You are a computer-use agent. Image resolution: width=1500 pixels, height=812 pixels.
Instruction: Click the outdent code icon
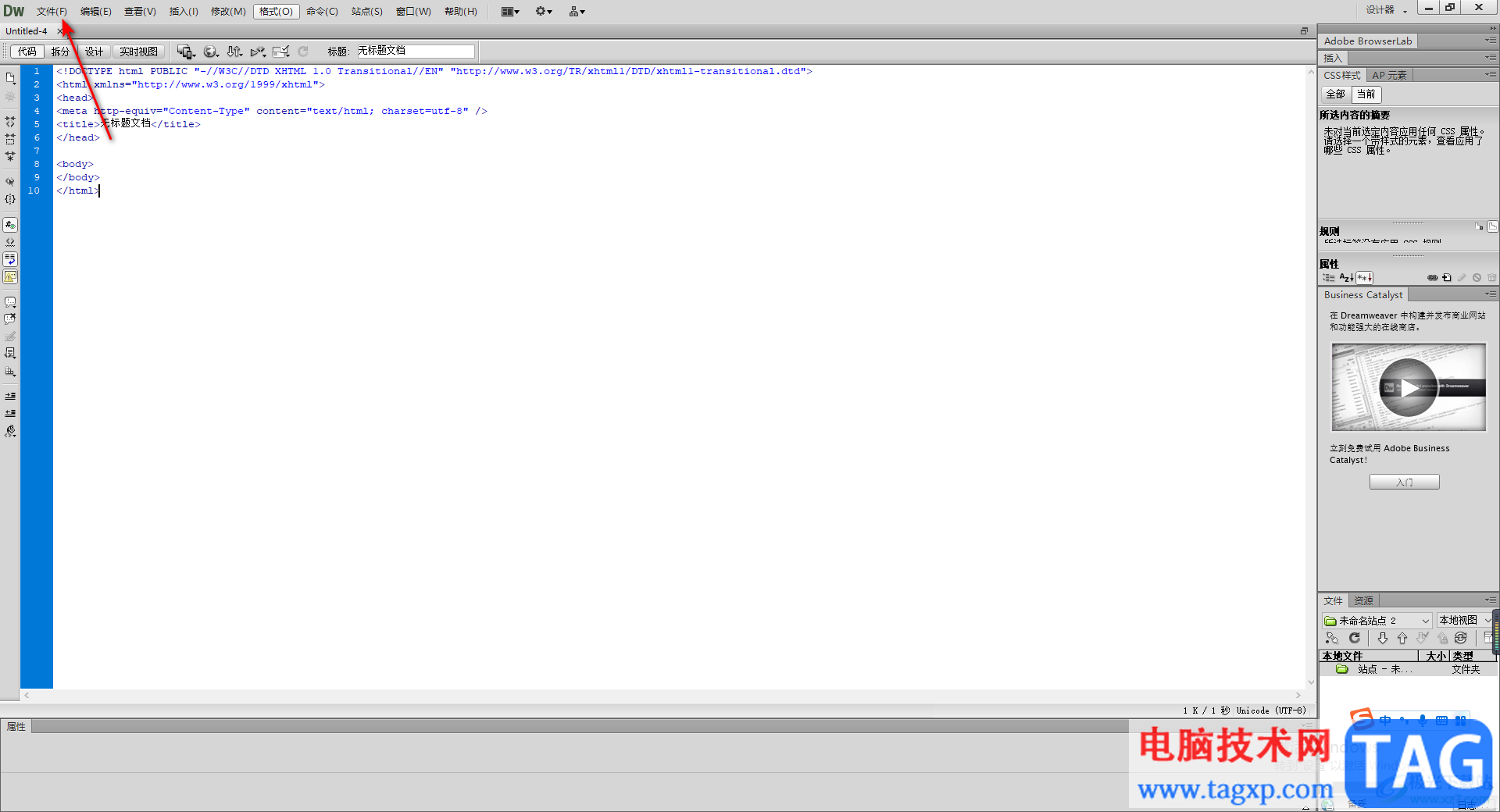click(10, 413)
